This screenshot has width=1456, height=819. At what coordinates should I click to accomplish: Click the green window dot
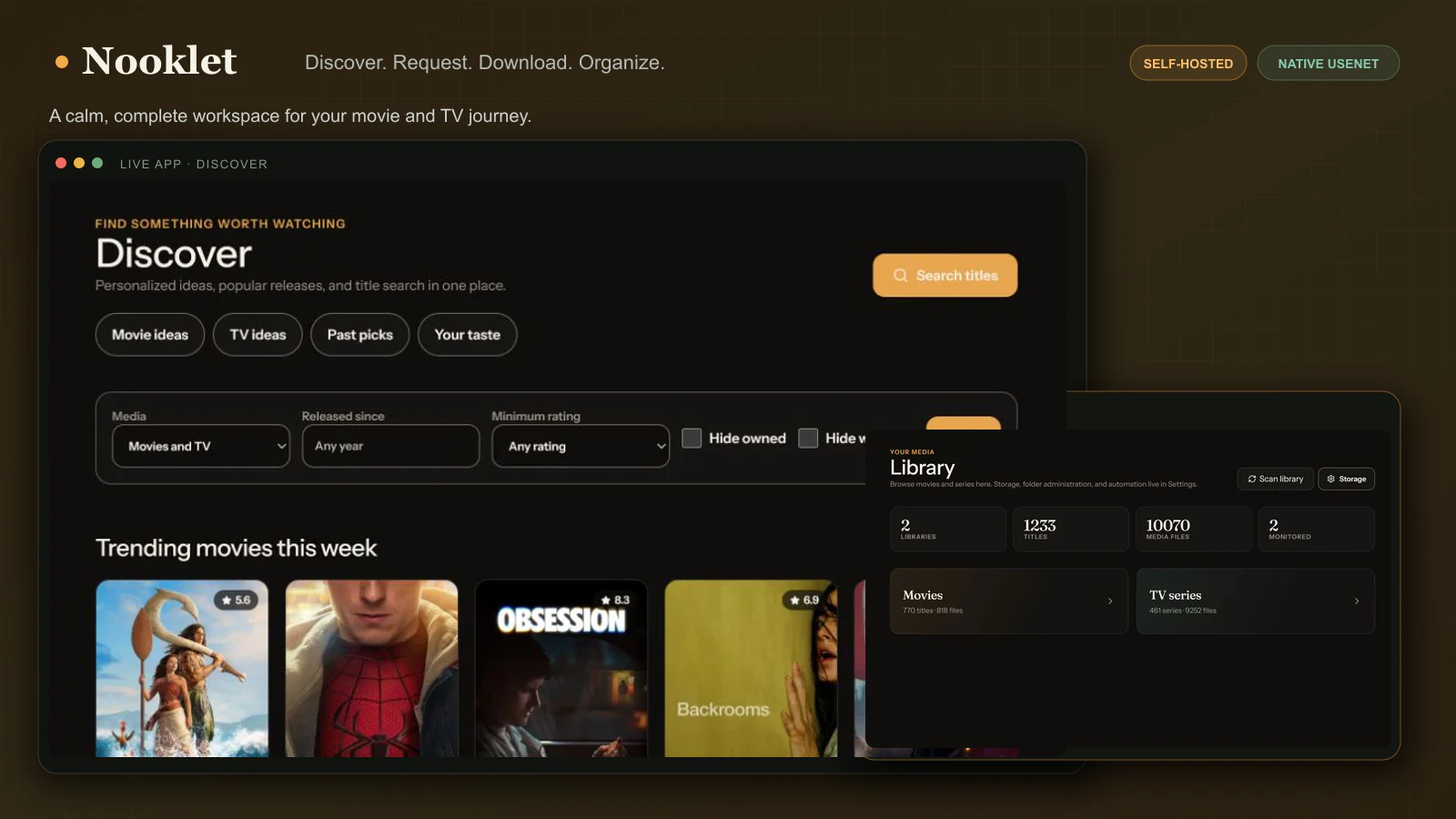pyautogui.click(x=97, y=163)
